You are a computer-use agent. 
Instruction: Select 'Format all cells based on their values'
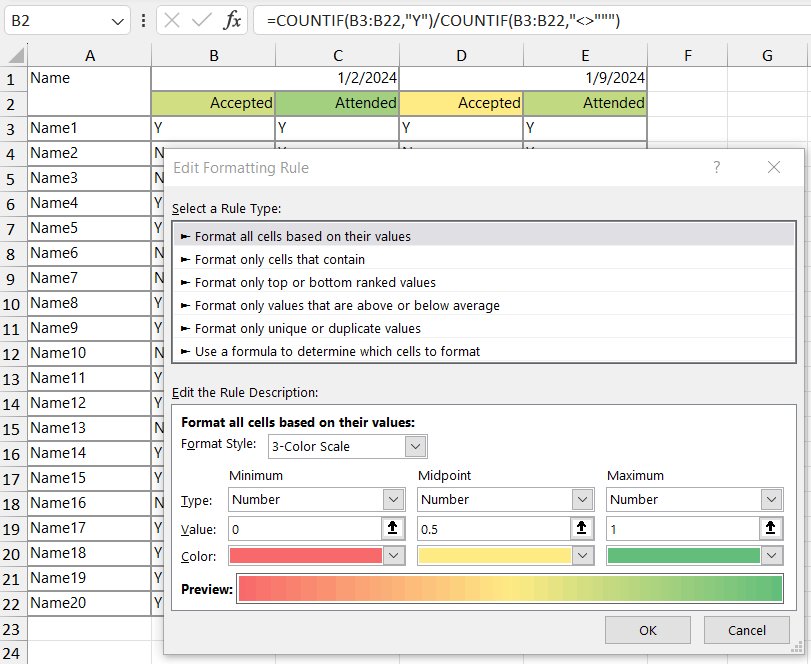pos(484,236)
